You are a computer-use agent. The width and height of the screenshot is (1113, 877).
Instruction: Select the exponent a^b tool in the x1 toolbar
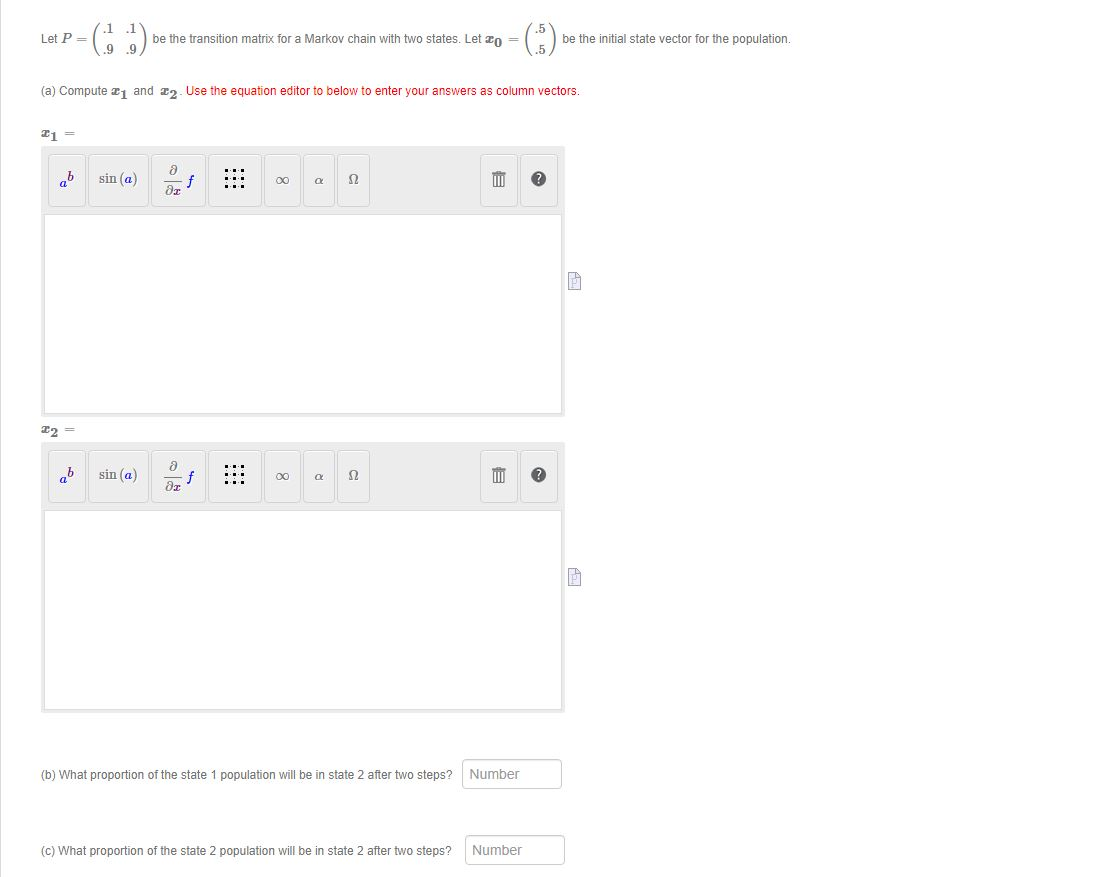[66, 180]
